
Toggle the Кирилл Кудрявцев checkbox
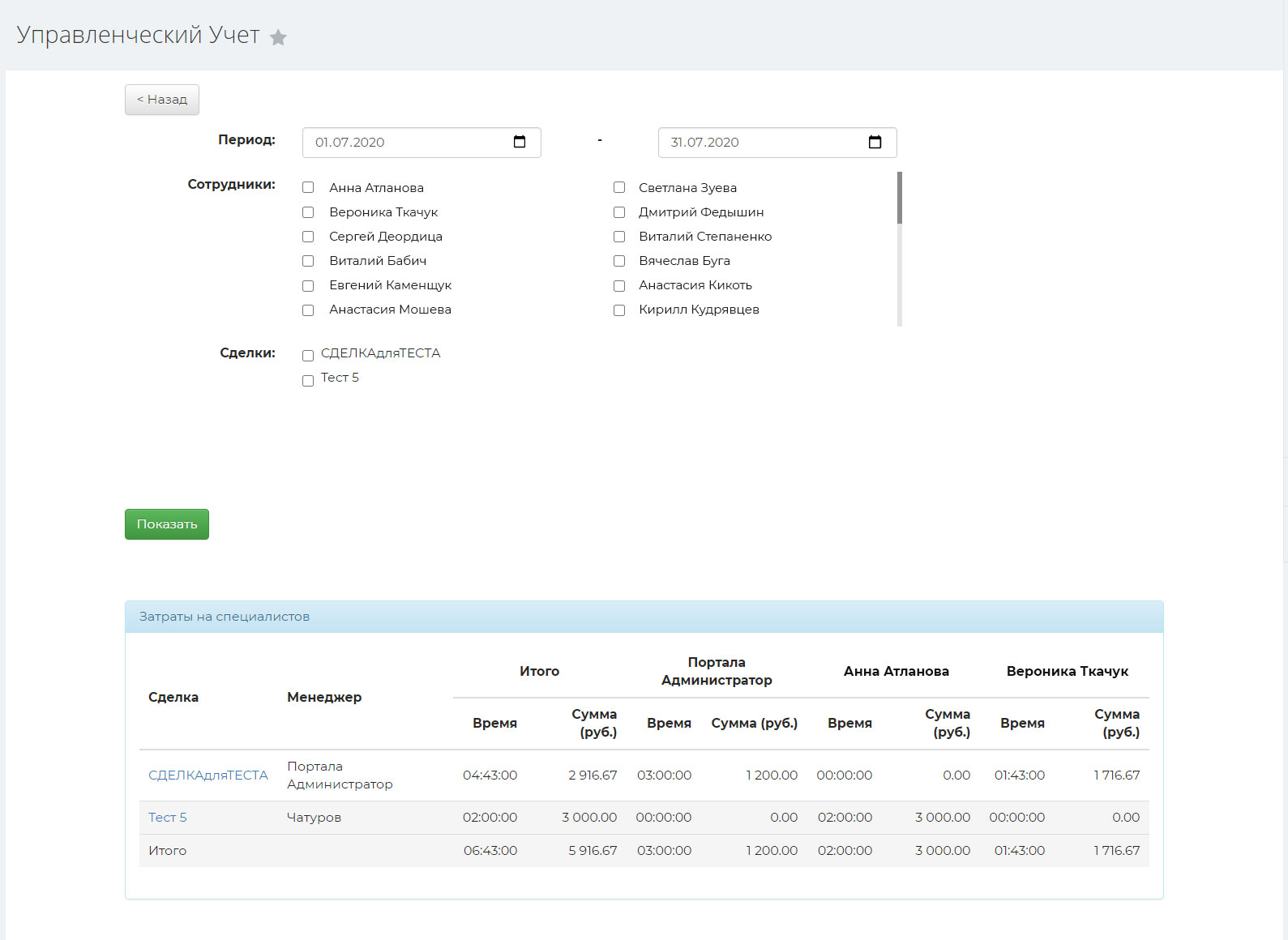619,310
